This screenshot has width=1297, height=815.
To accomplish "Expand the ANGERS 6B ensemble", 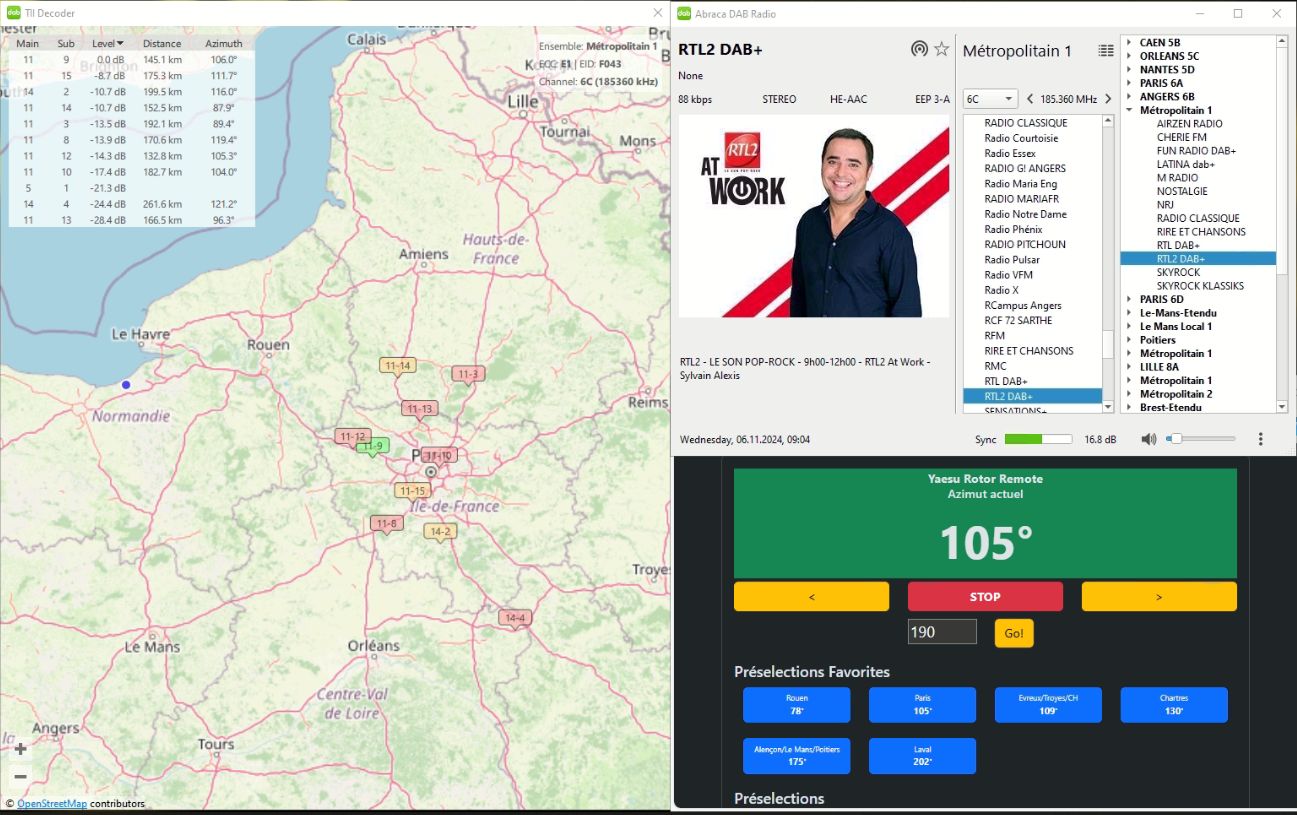I will tap(1128, 97).
